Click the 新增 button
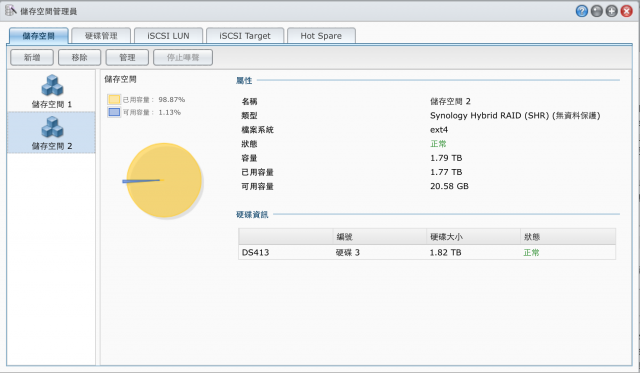Screen dimensions: 640x373 coord(32,58)
